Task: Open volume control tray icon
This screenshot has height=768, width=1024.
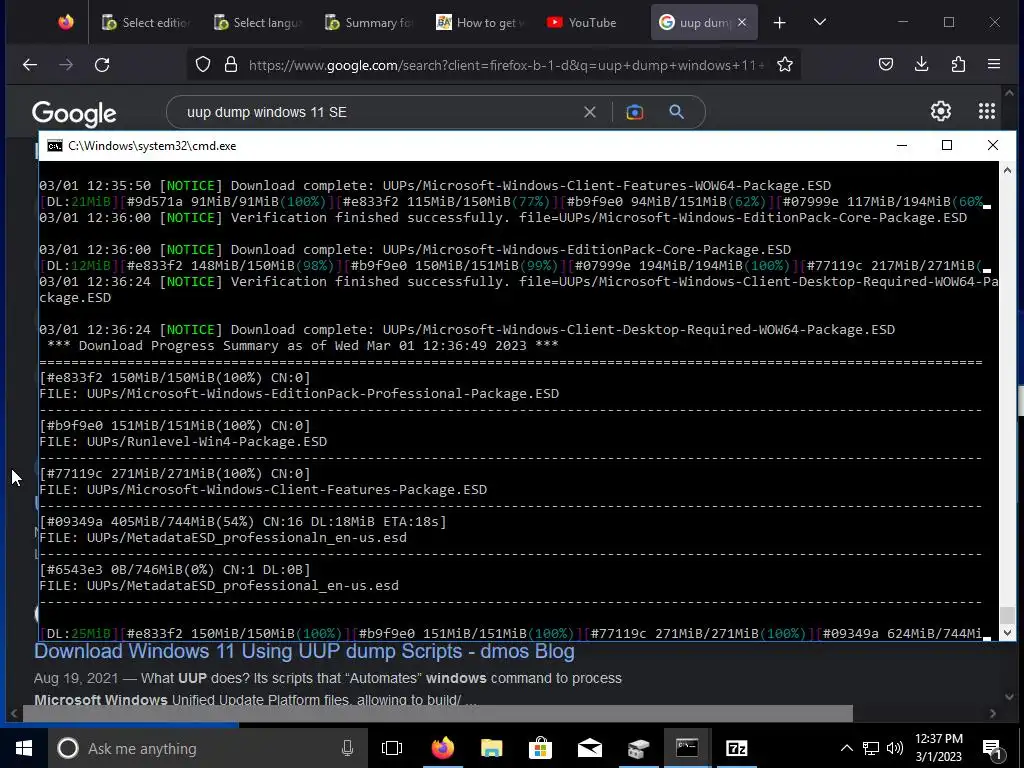Action: (x=894, y=748)
